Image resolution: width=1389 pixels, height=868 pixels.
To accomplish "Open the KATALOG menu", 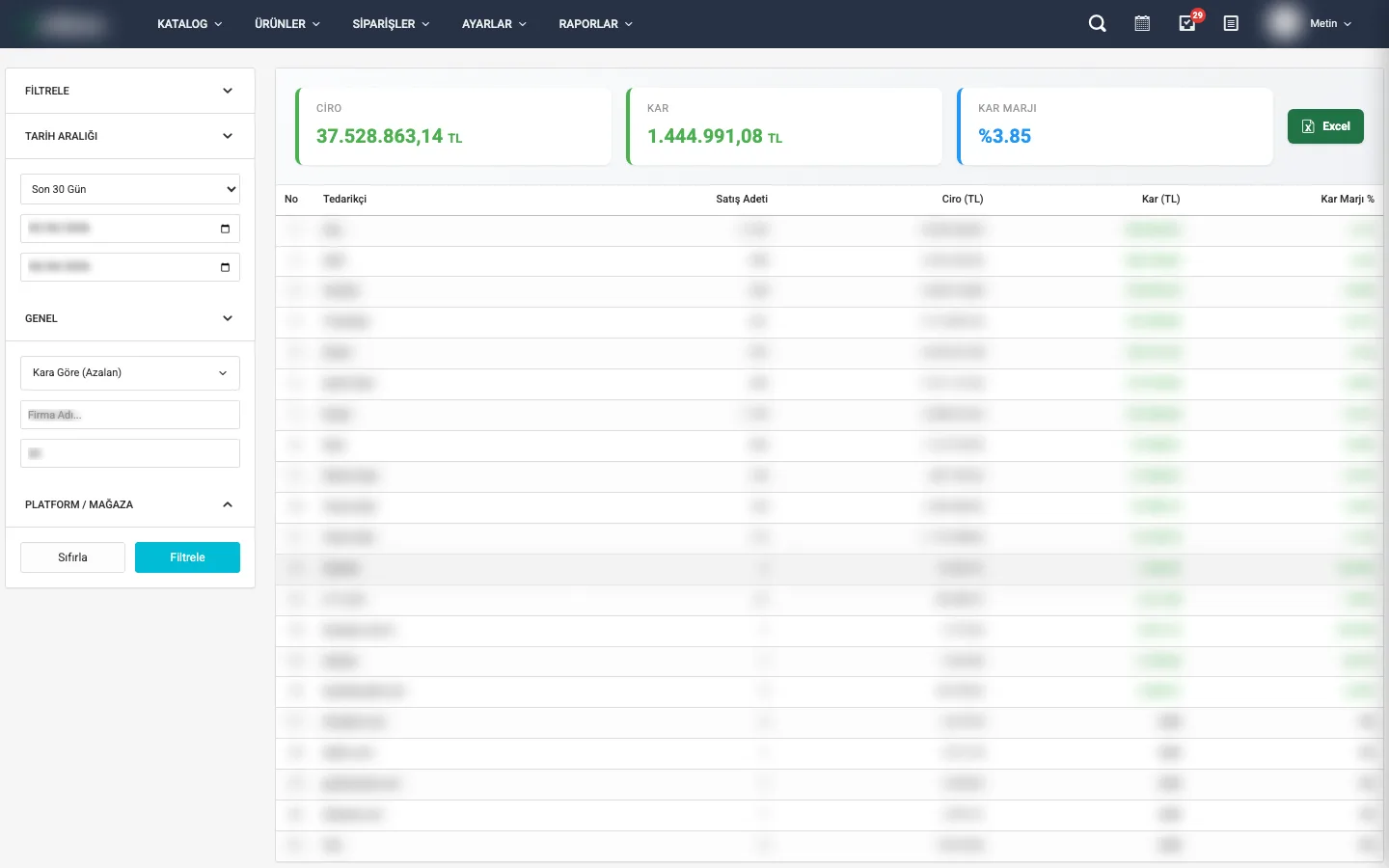I will click(189, 24).
